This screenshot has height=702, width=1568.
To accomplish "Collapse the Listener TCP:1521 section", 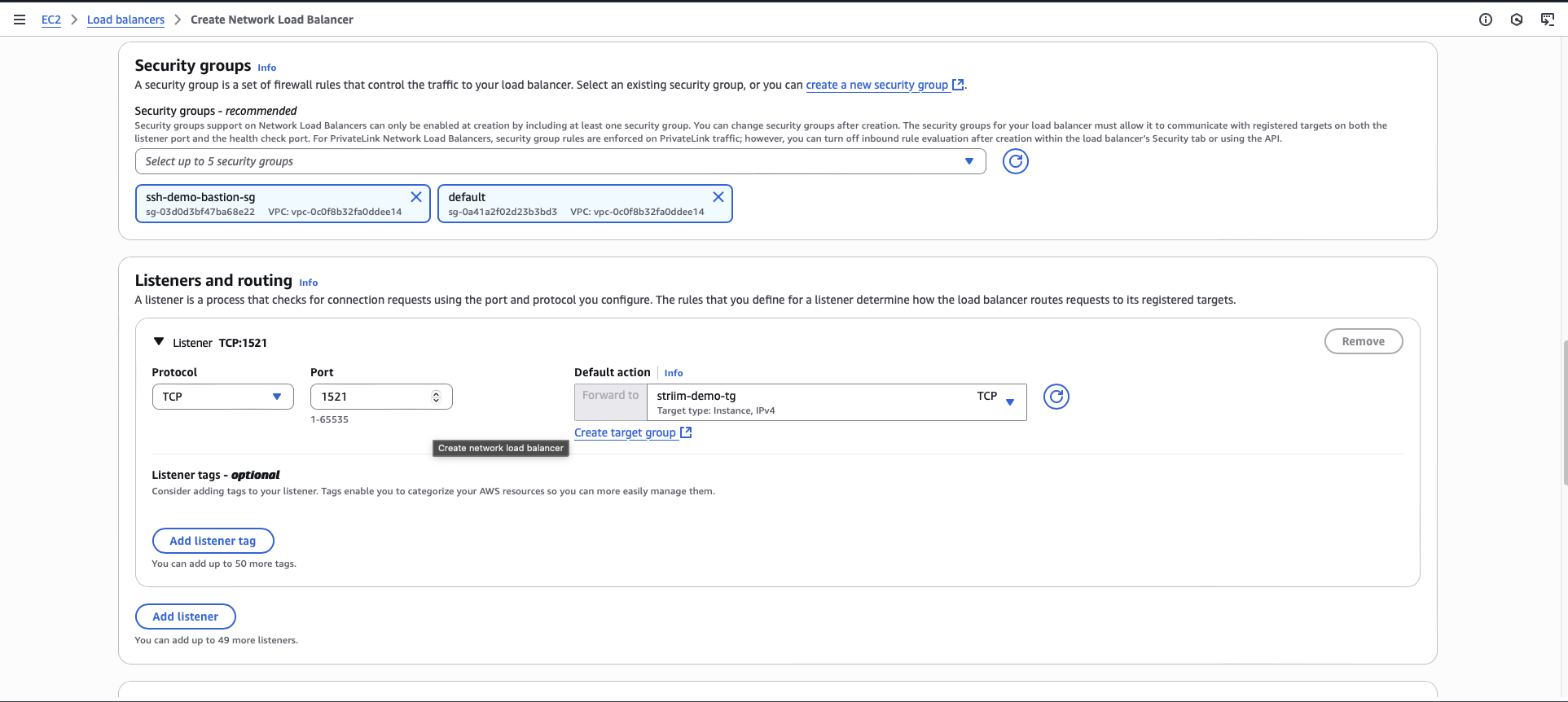I will pyautogui.click(x=159, y=342).
